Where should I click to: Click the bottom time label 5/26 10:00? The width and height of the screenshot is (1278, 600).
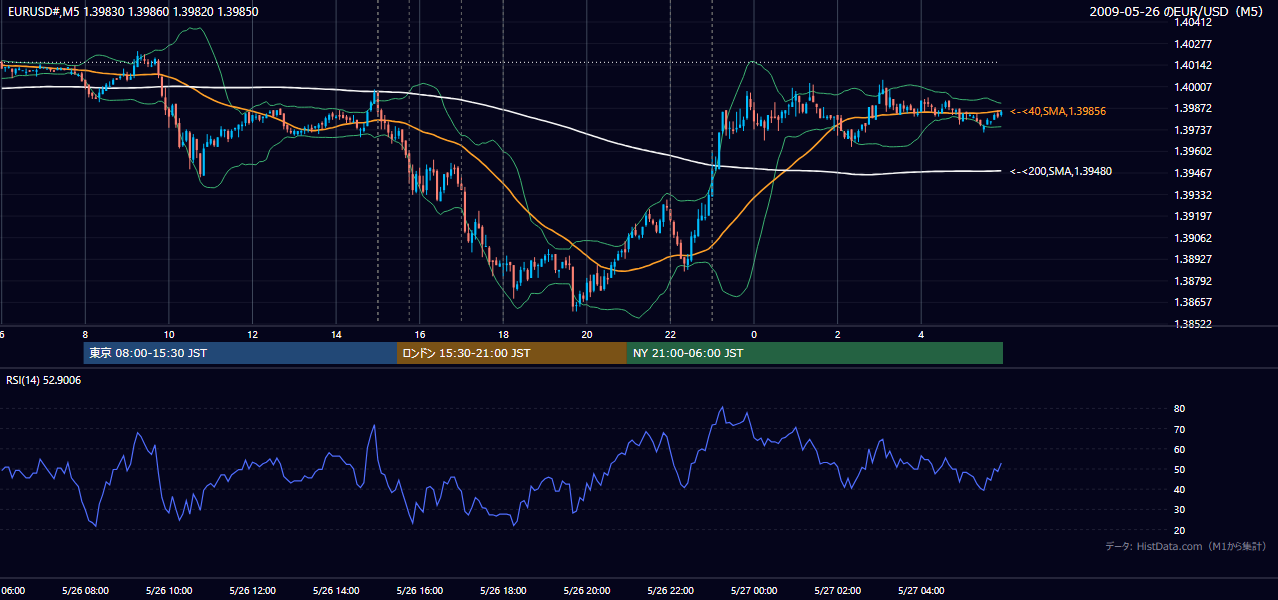coord(168,591)
